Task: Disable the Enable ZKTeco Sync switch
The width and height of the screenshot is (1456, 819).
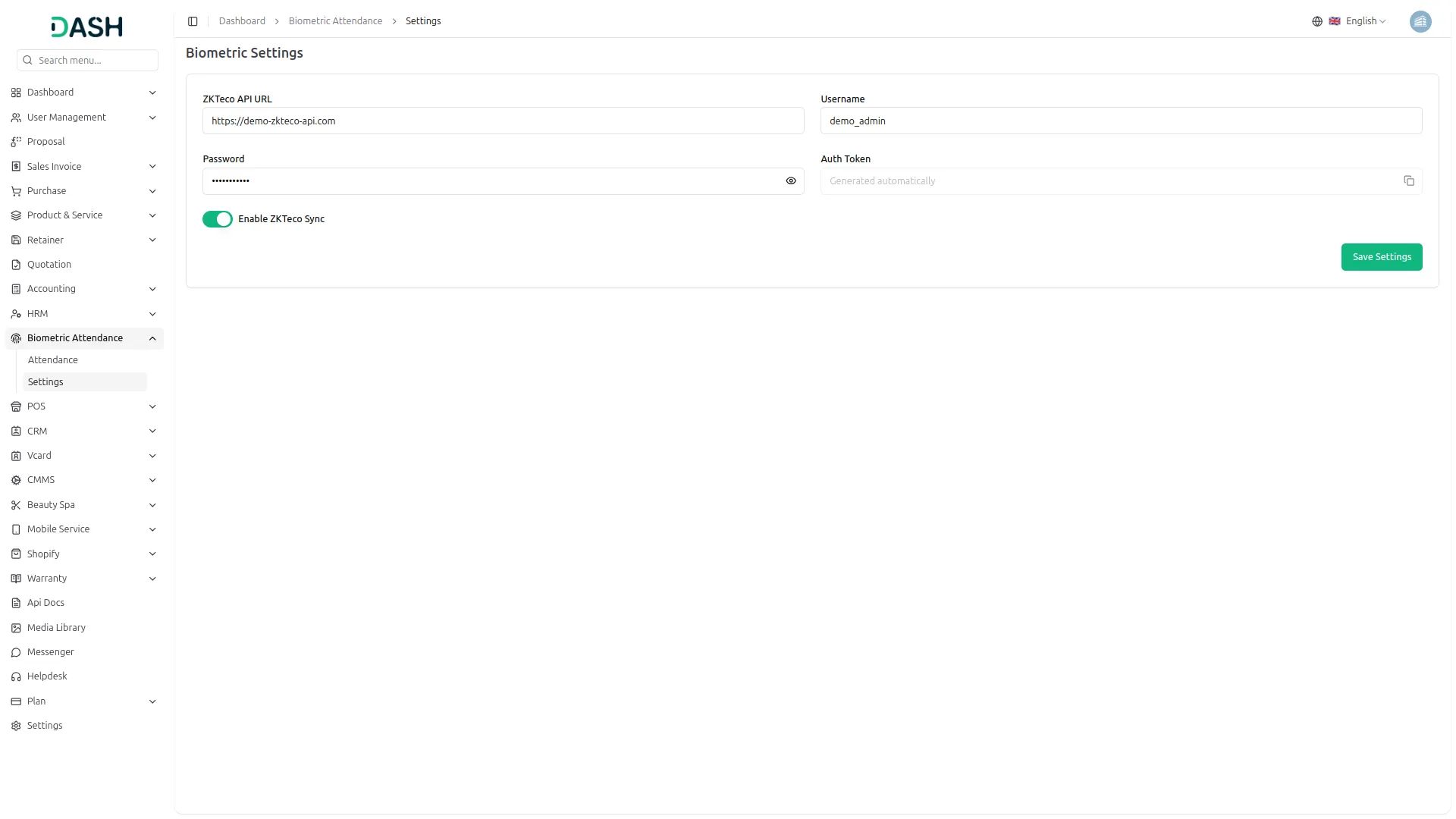Action: pos(218,219)
